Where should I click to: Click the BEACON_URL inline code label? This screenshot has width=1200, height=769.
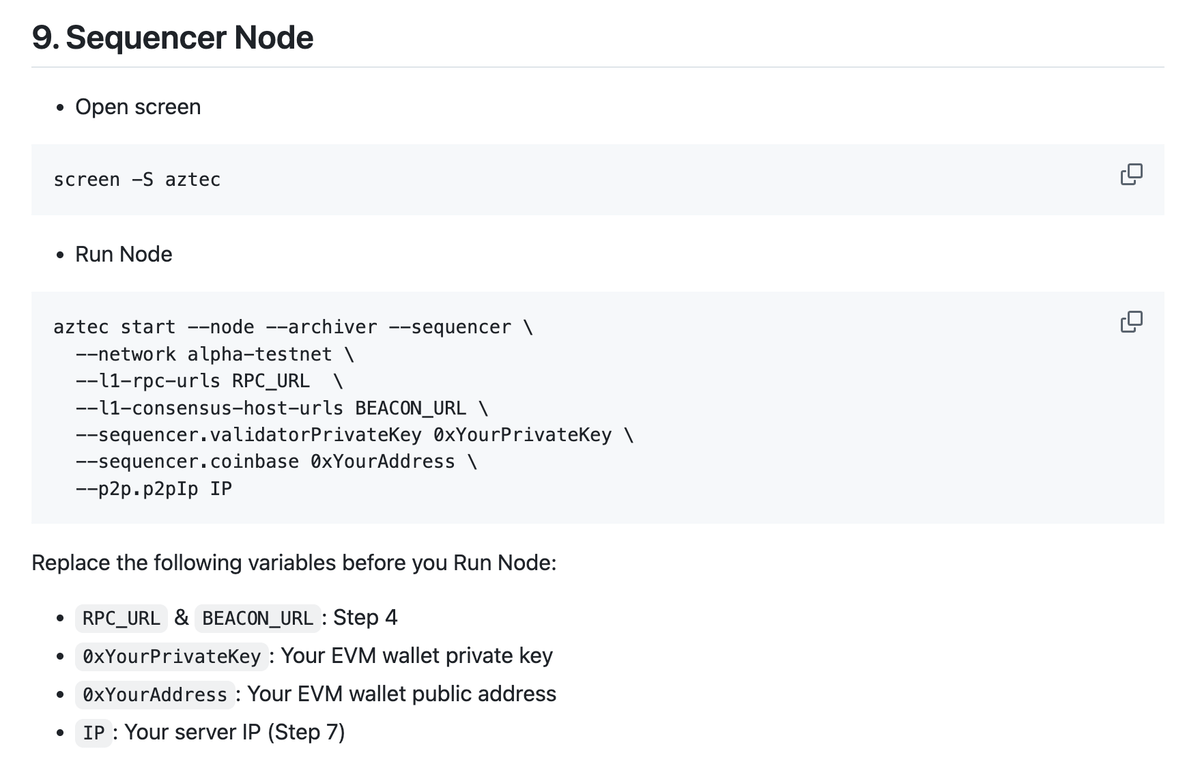click(258, 618)
